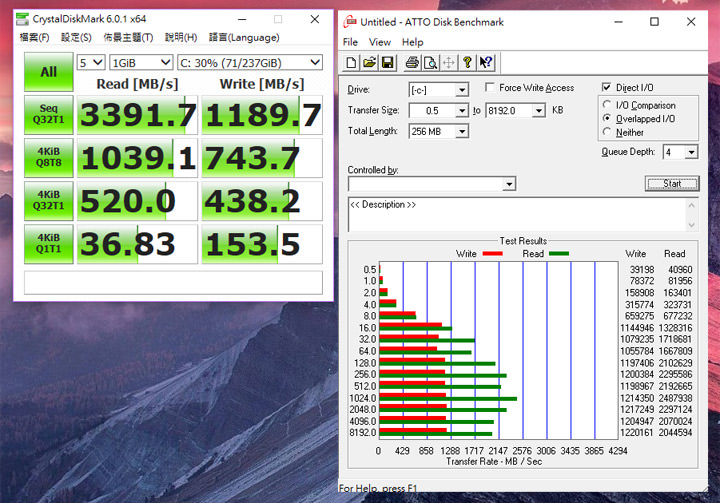Viewport: 720px width, 503px height.
Task: Open the Language menu in CrystalDiskMark
Action: (244, 38)
